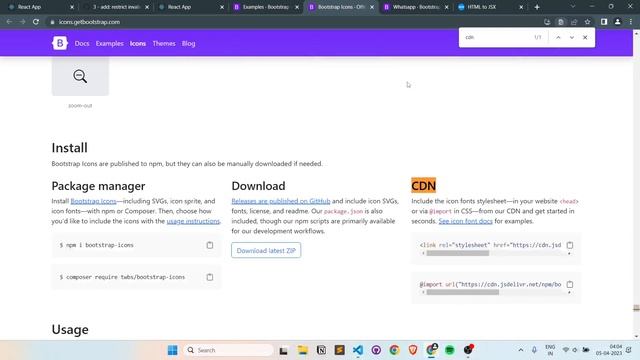Viewport: 640px width, 360px height.
Task: Click the highlighted 'CDN' heading
Action: 424,186
